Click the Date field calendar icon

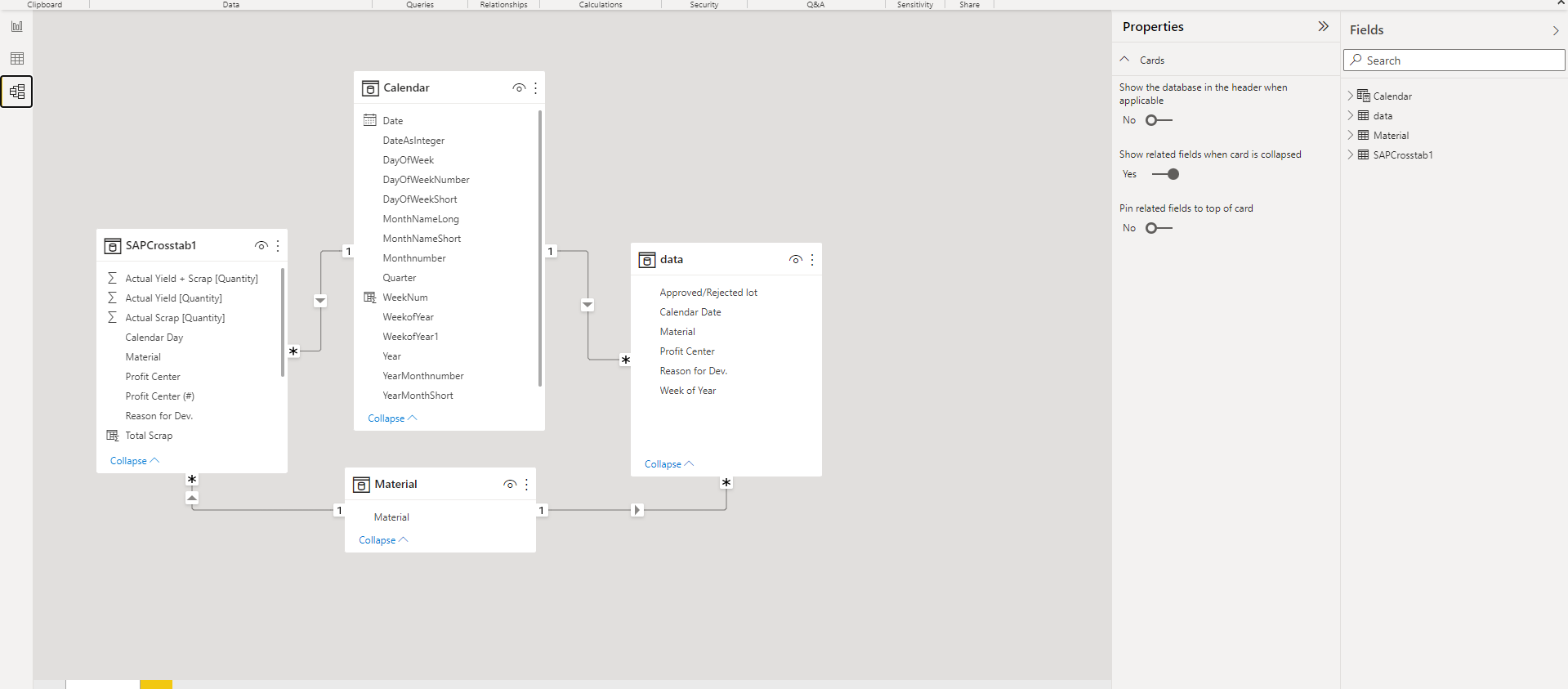370,120
